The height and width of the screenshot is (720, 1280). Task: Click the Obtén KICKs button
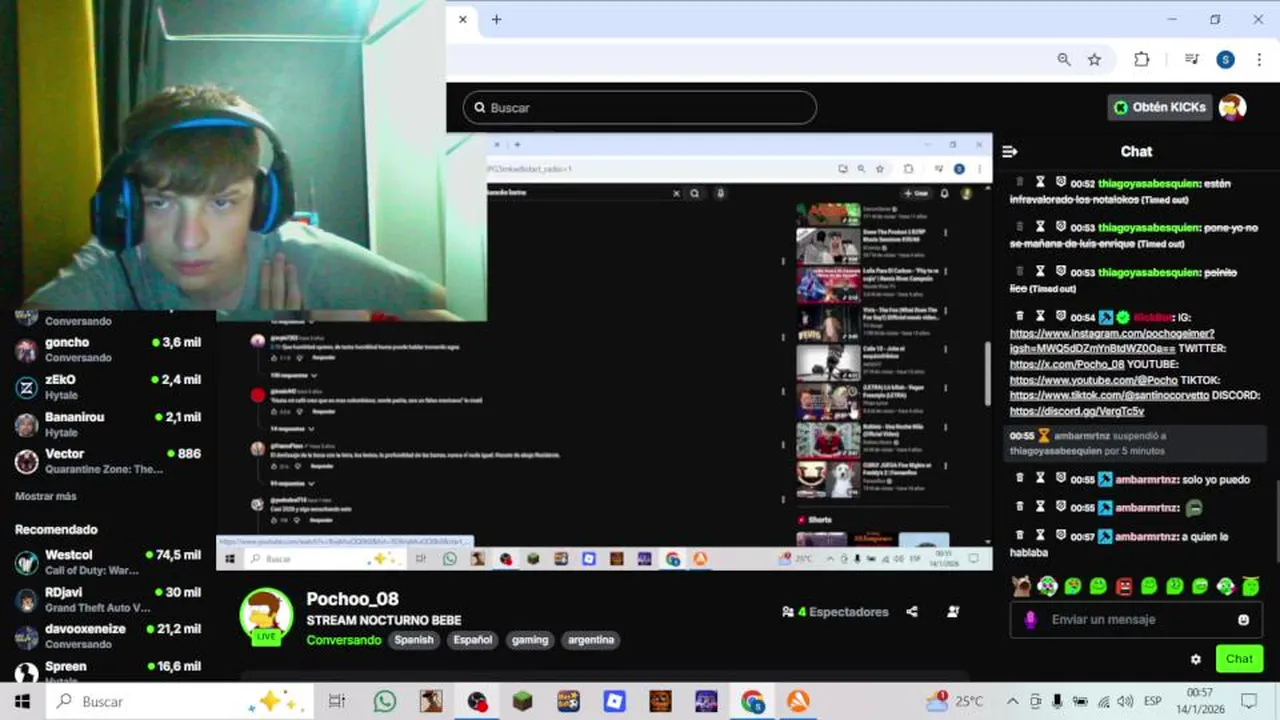coord(1160,107)
